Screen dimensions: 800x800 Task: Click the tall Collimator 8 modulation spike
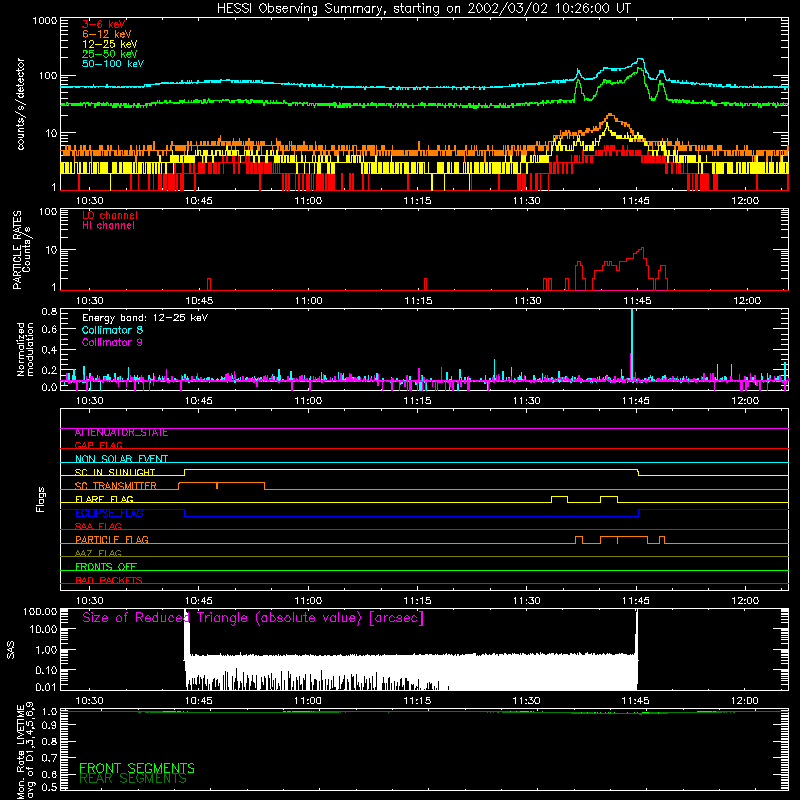[632, 344]
